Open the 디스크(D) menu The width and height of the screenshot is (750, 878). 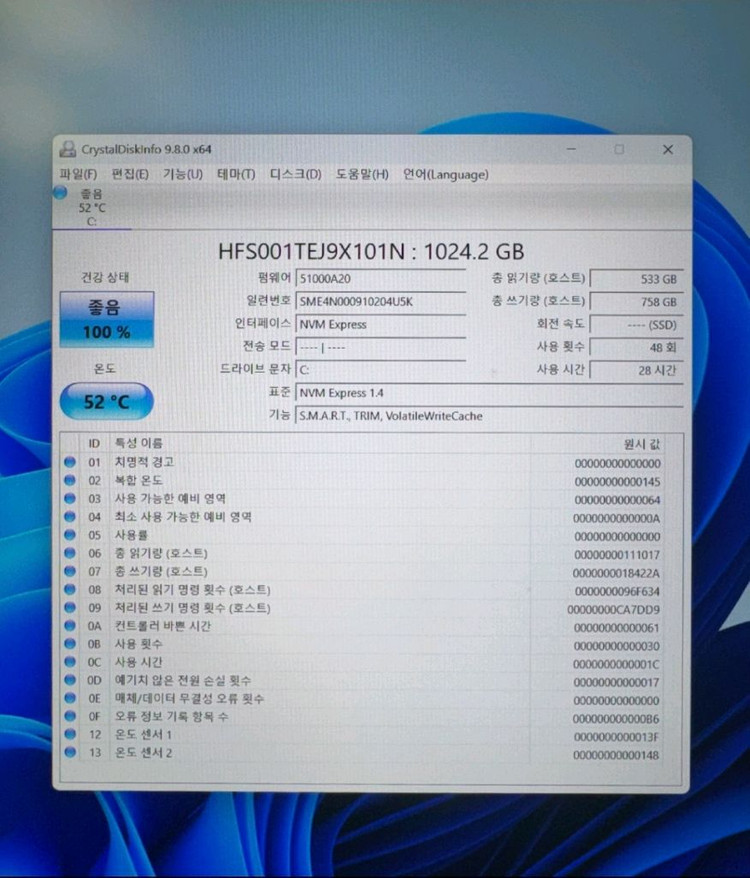(295, 174)
